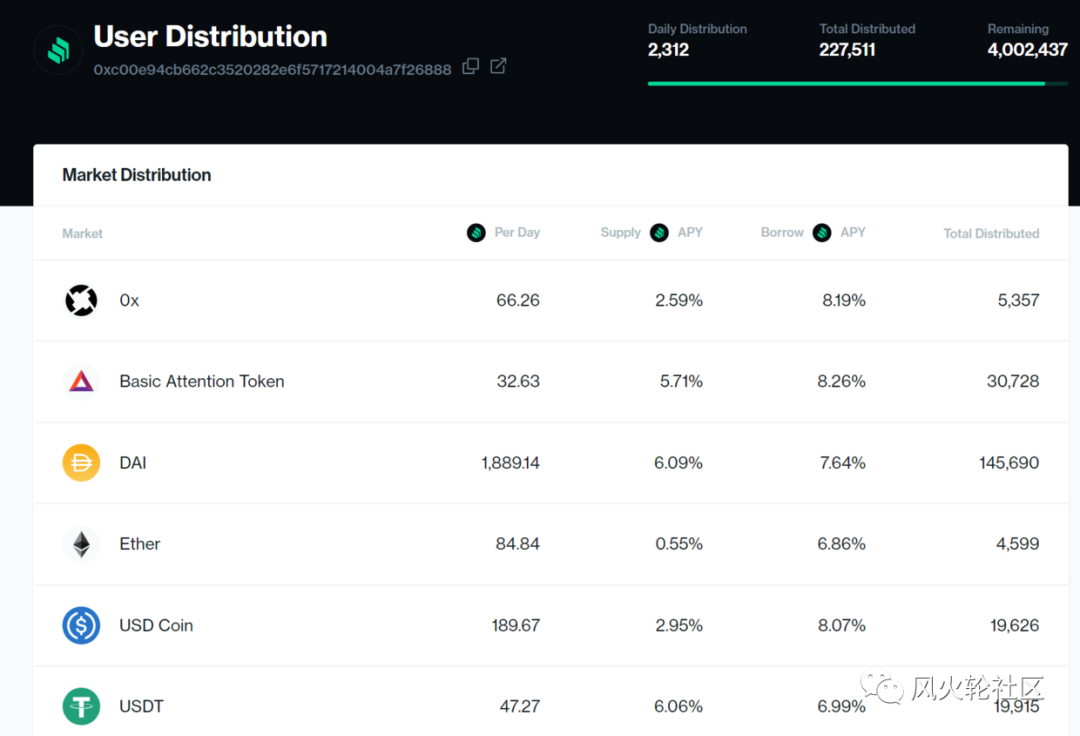Click the 0x token icon
Image resolution: width=1080 pixels, height=736 pixels.
tap(81, 300)
